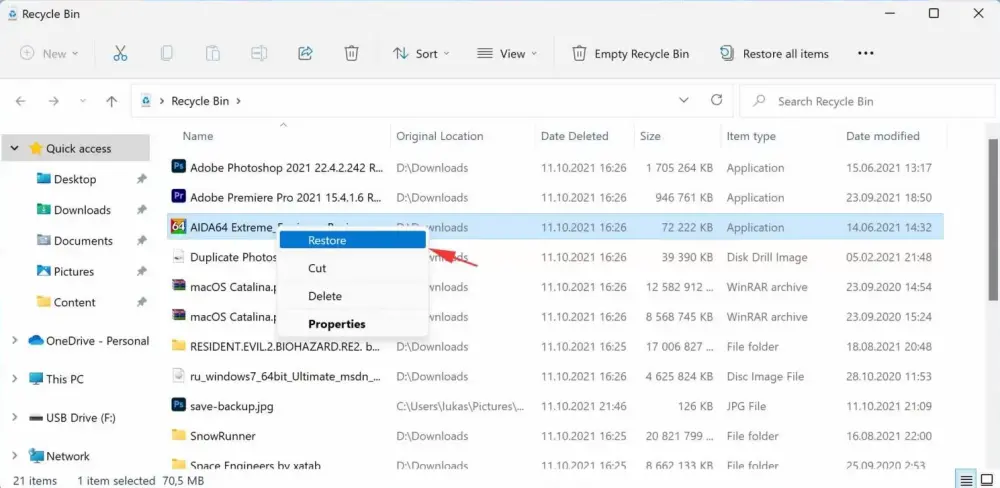Go back using the back arrow

coord(20,101)
